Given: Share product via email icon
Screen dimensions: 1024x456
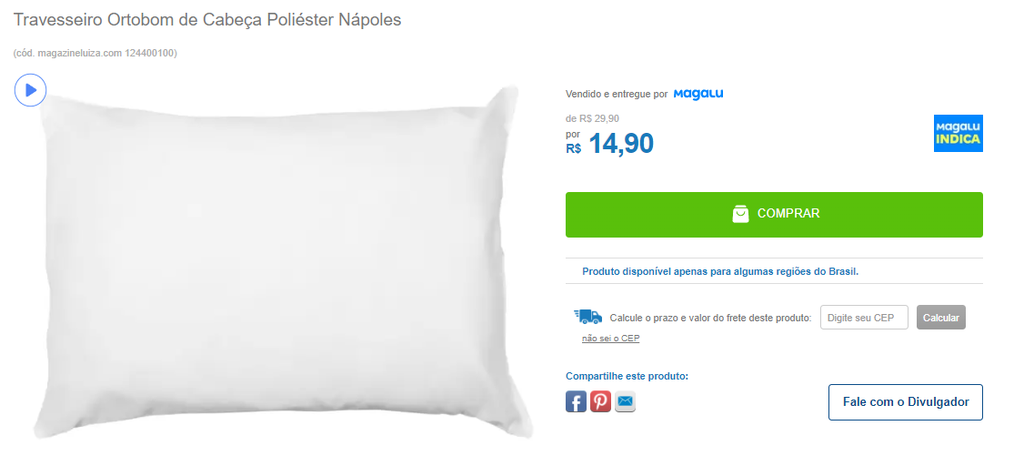Looking at the screenshot, I should (x=625, y=401).
